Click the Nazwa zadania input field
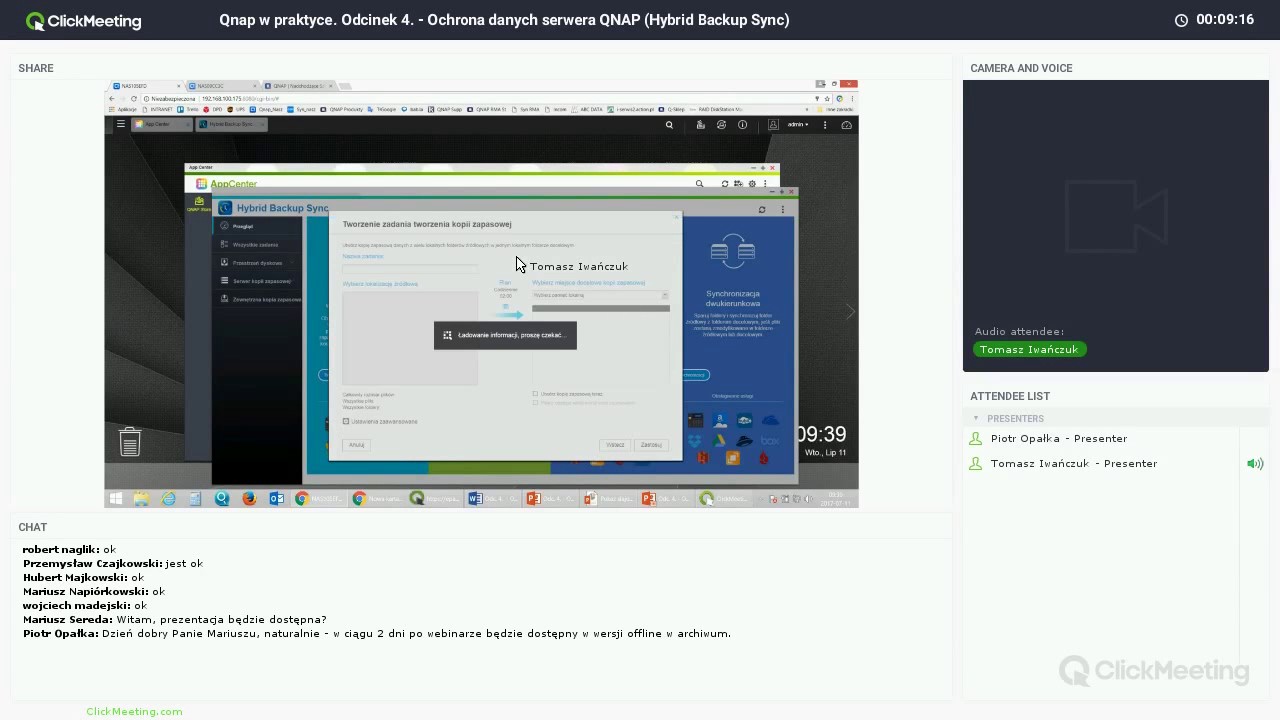The width and height of the screenshot is (1280, 720). (410, 268)
